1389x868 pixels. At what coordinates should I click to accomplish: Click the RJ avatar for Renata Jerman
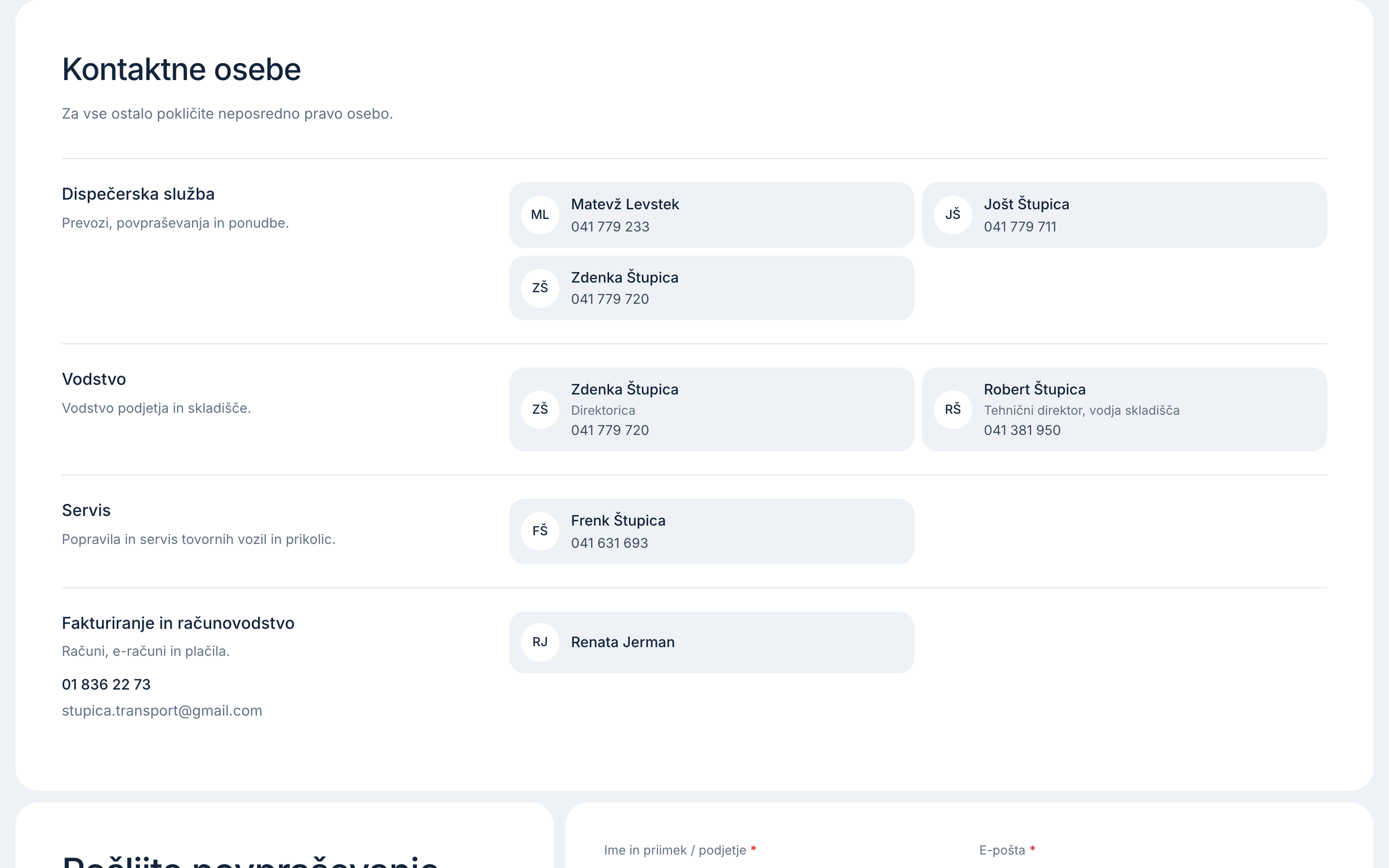tap(540, 642)
